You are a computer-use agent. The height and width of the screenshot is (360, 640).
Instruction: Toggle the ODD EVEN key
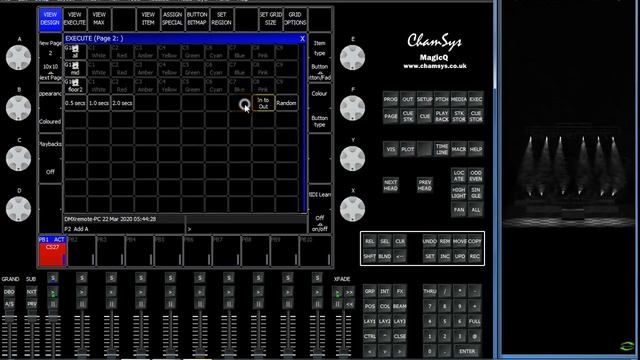click(x=476, y=176)
